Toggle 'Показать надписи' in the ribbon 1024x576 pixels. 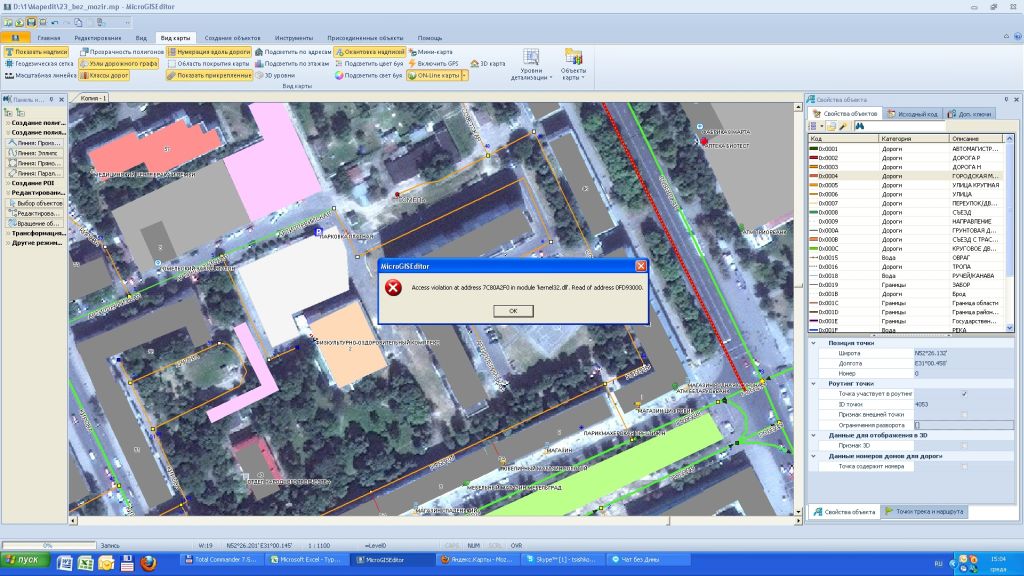coord(38,51)
